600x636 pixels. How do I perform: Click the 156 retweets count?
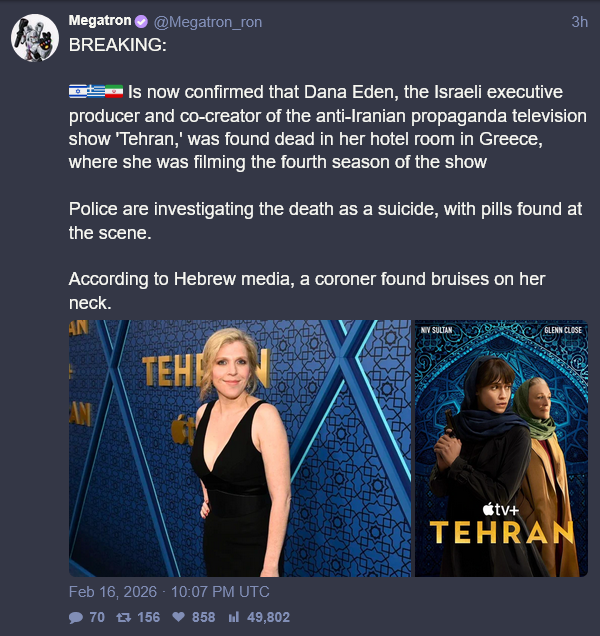(148, 617)
